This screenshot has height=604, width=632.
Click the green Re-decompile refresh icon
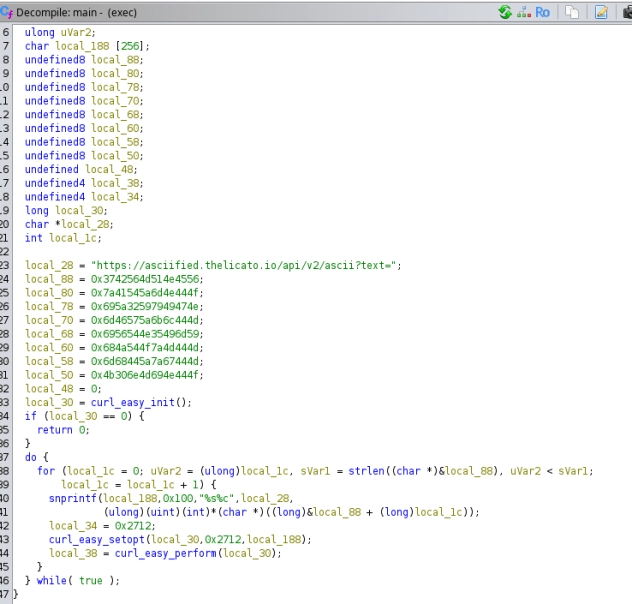(x=506, y=12)
